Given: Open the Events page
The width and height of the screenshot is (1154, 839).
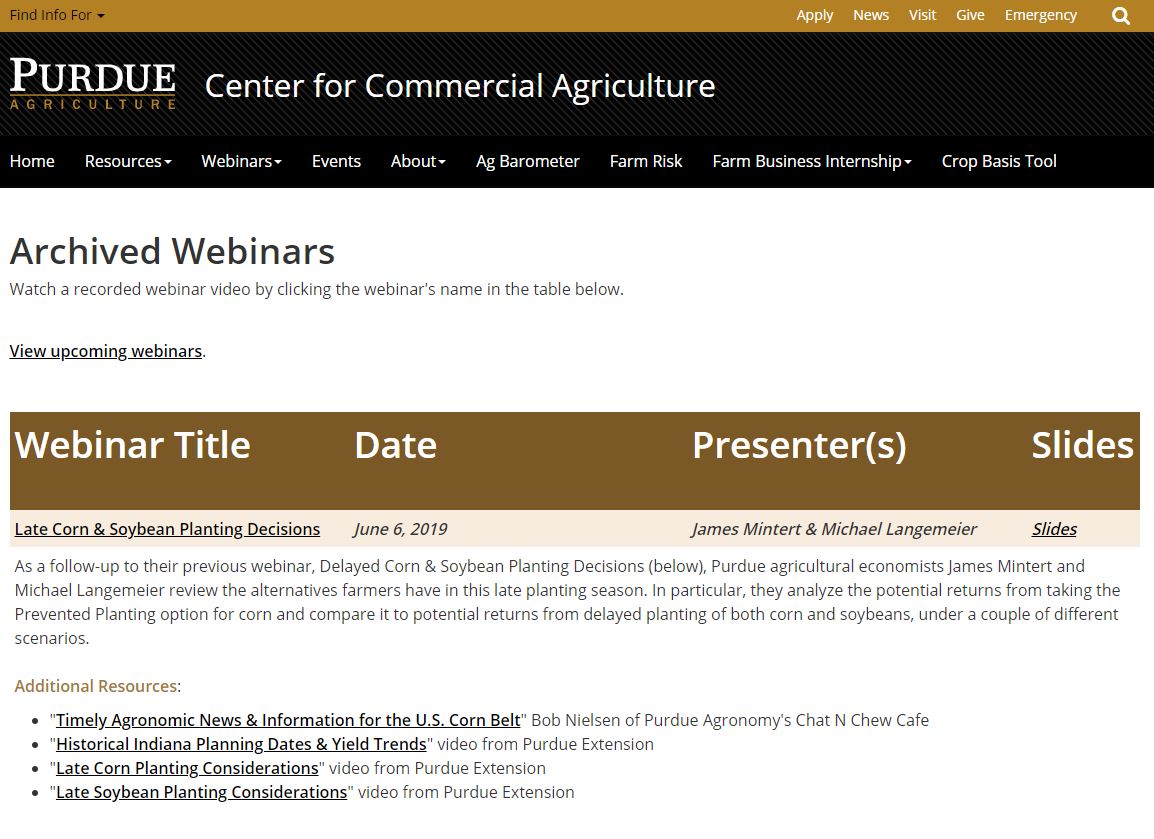Looking at the screenshot, I should point(336,161).
